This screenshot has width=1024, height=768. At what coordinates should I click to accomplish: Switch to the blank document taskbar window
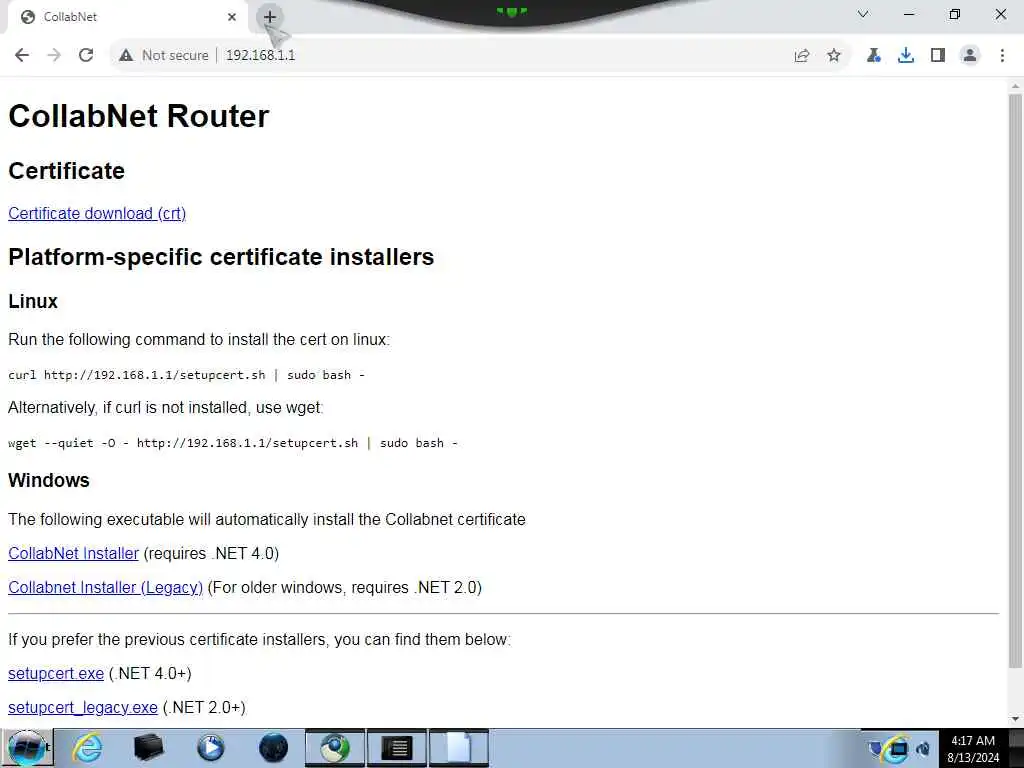pyautogui.click(x=458, y=748)
